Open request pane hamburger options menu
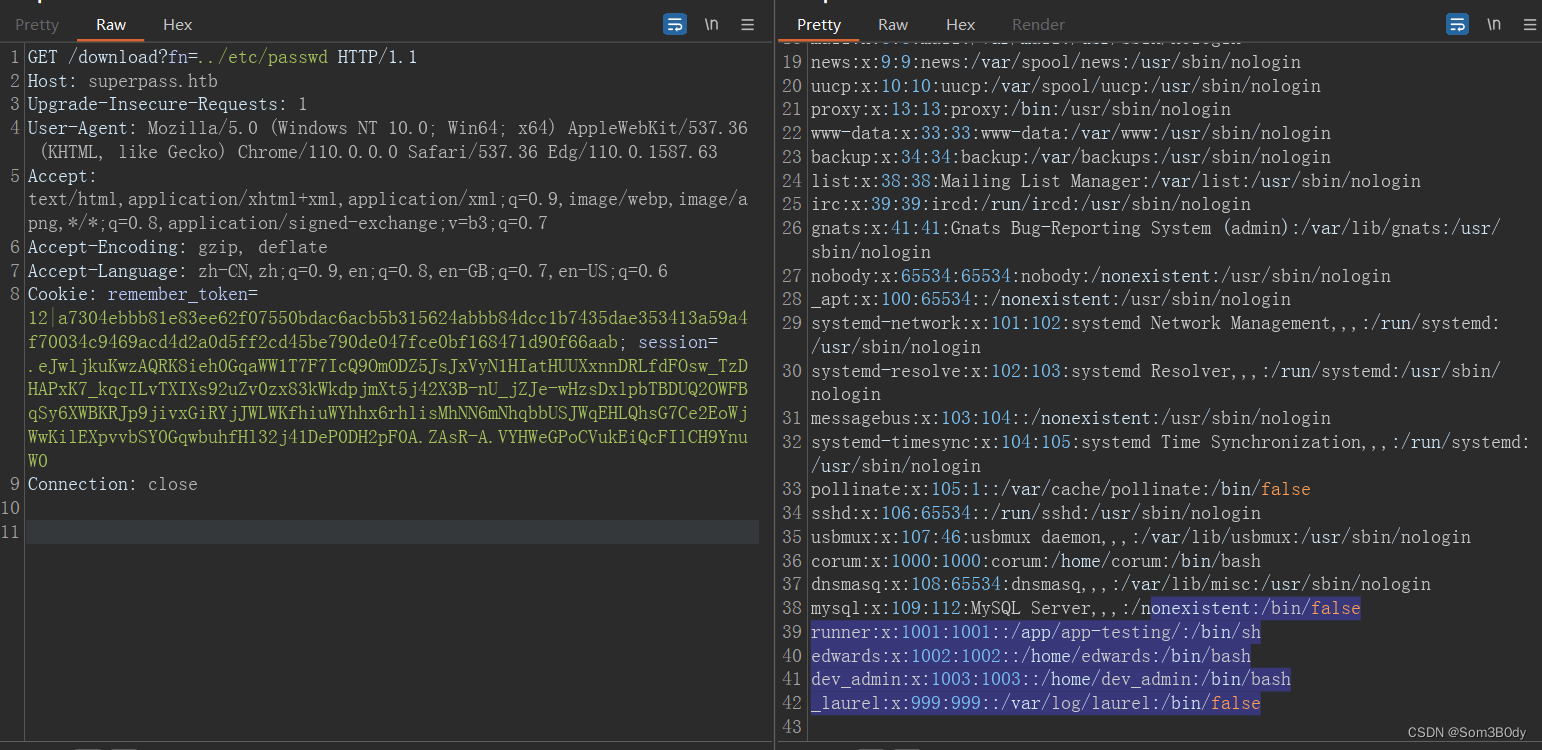1542x750 pixels. point(747,24)
